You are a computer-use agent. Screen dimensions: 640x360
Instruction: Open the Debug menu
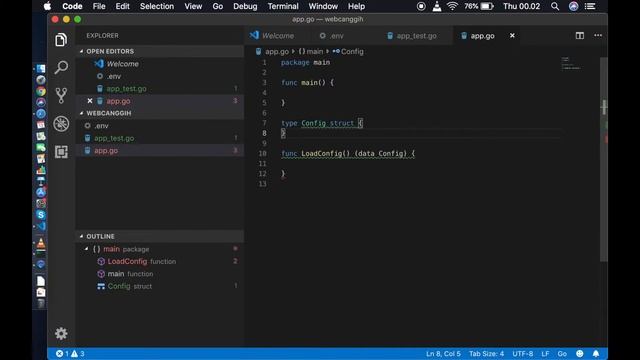click(245, 6)
